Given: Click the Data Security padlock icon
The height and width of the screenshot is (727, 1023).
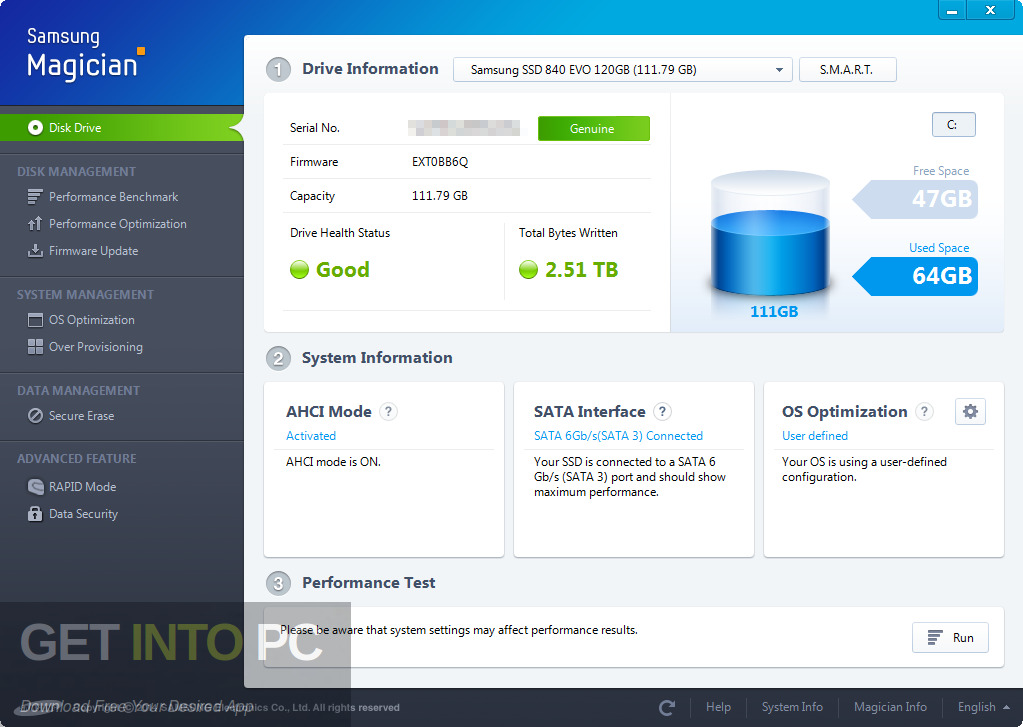Looking at the screenshot, I should tap(35, 514).
